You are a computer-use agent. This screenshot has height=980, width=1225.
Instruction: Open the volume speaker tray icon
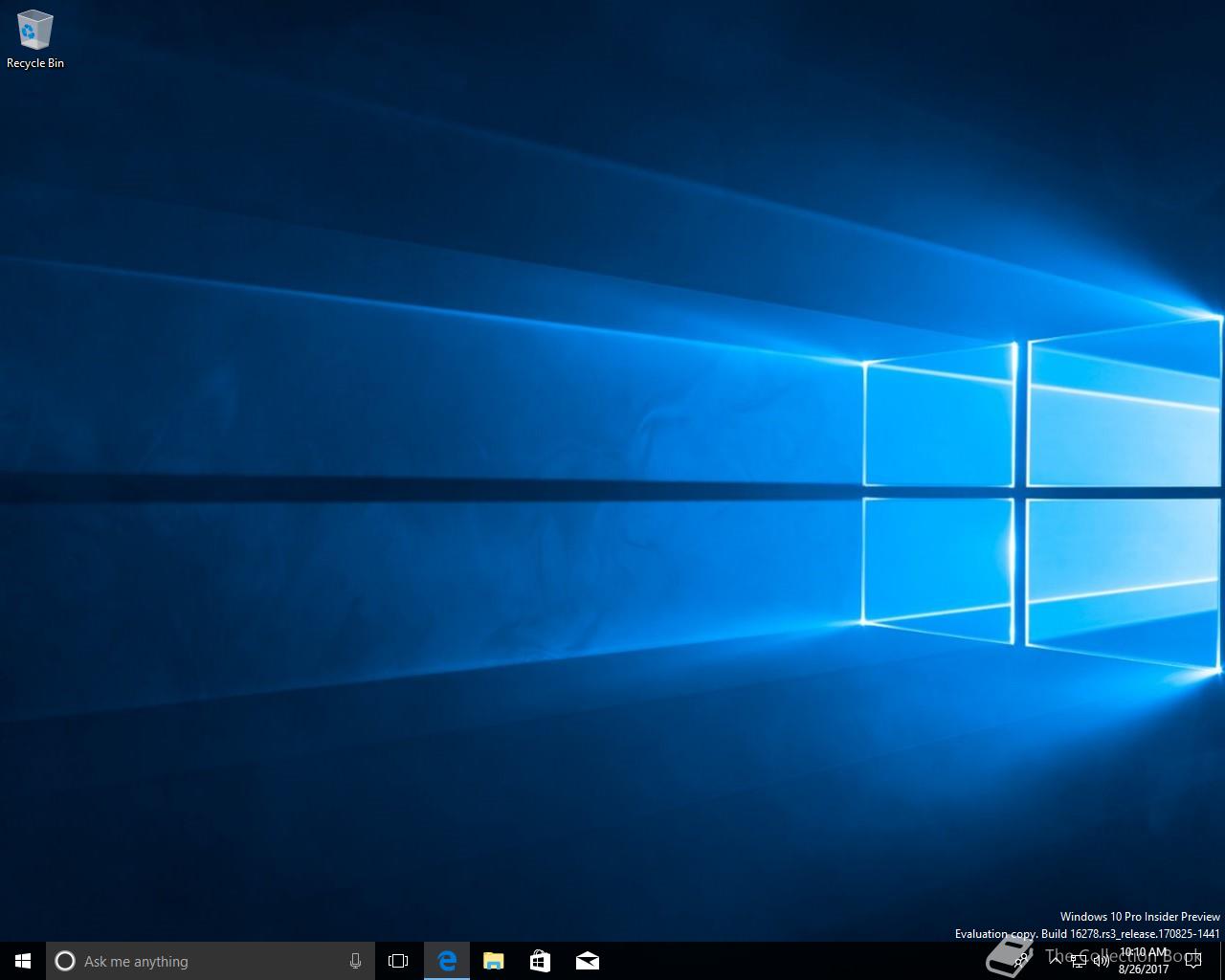(1101, 961)
